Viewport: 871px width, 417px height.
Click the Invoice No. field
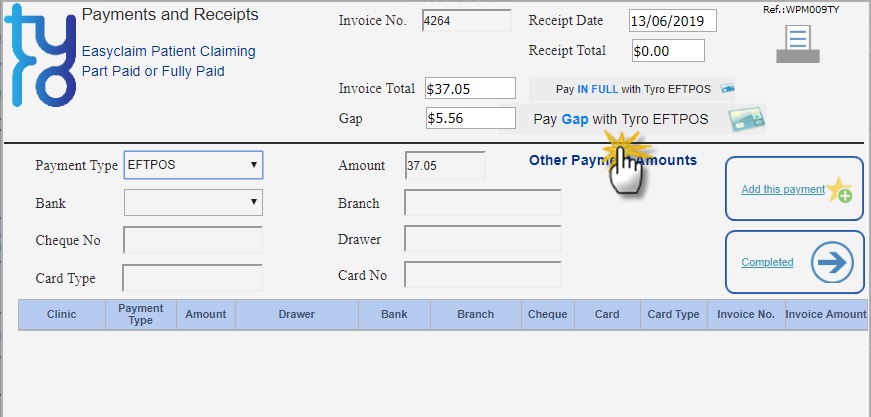(467, 21)
